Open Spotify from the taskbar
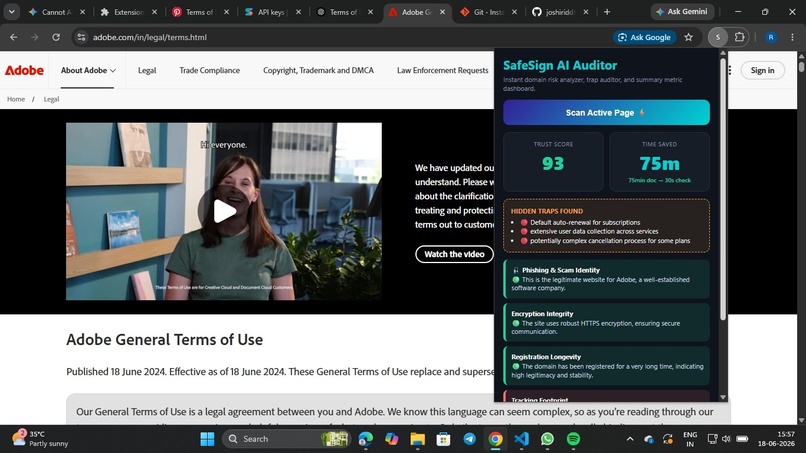Viewport: 806px width, 453px height. click(573, 439)
